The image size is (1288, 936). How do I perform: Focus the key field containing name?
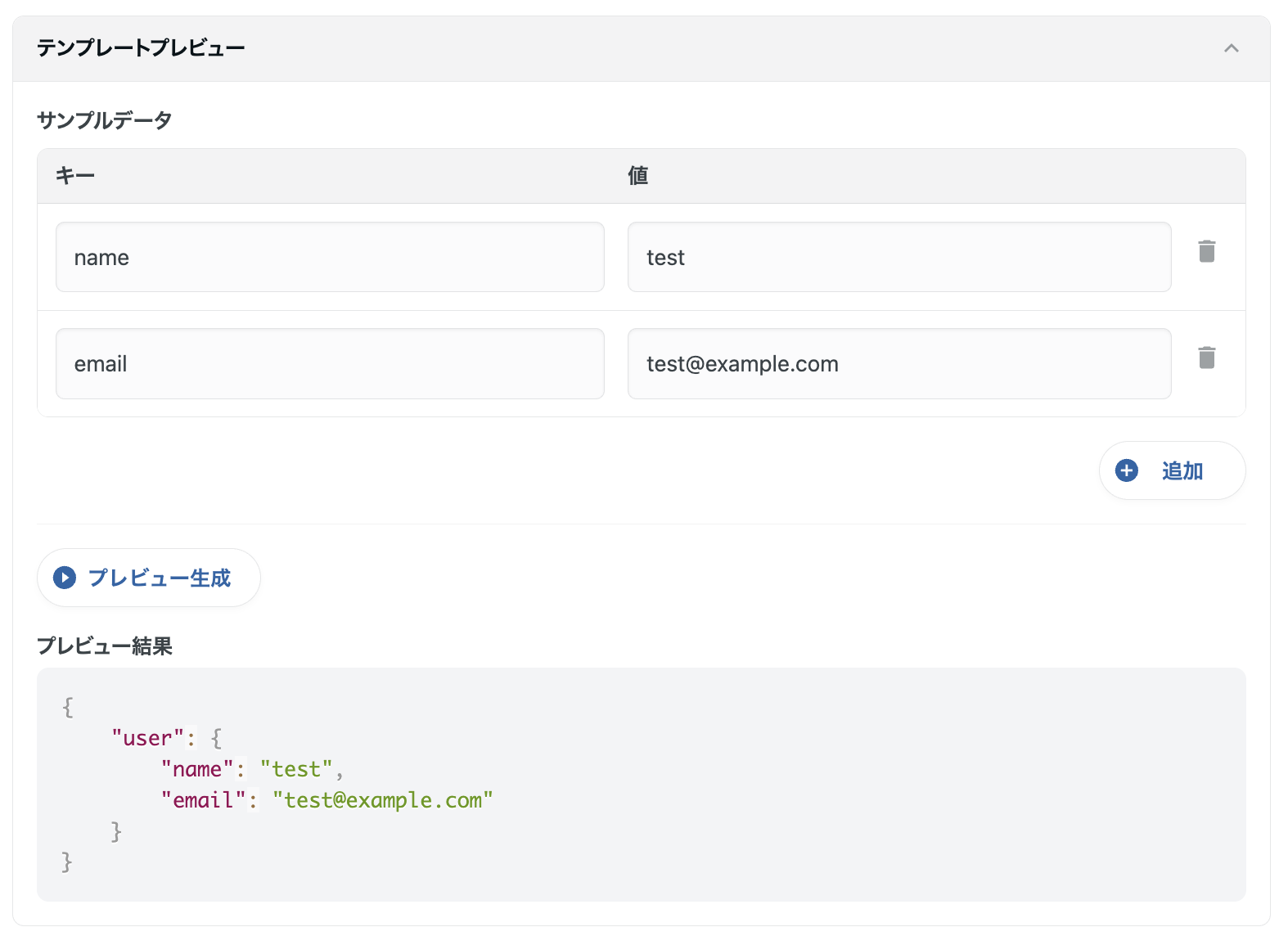(x=330, y=257)
